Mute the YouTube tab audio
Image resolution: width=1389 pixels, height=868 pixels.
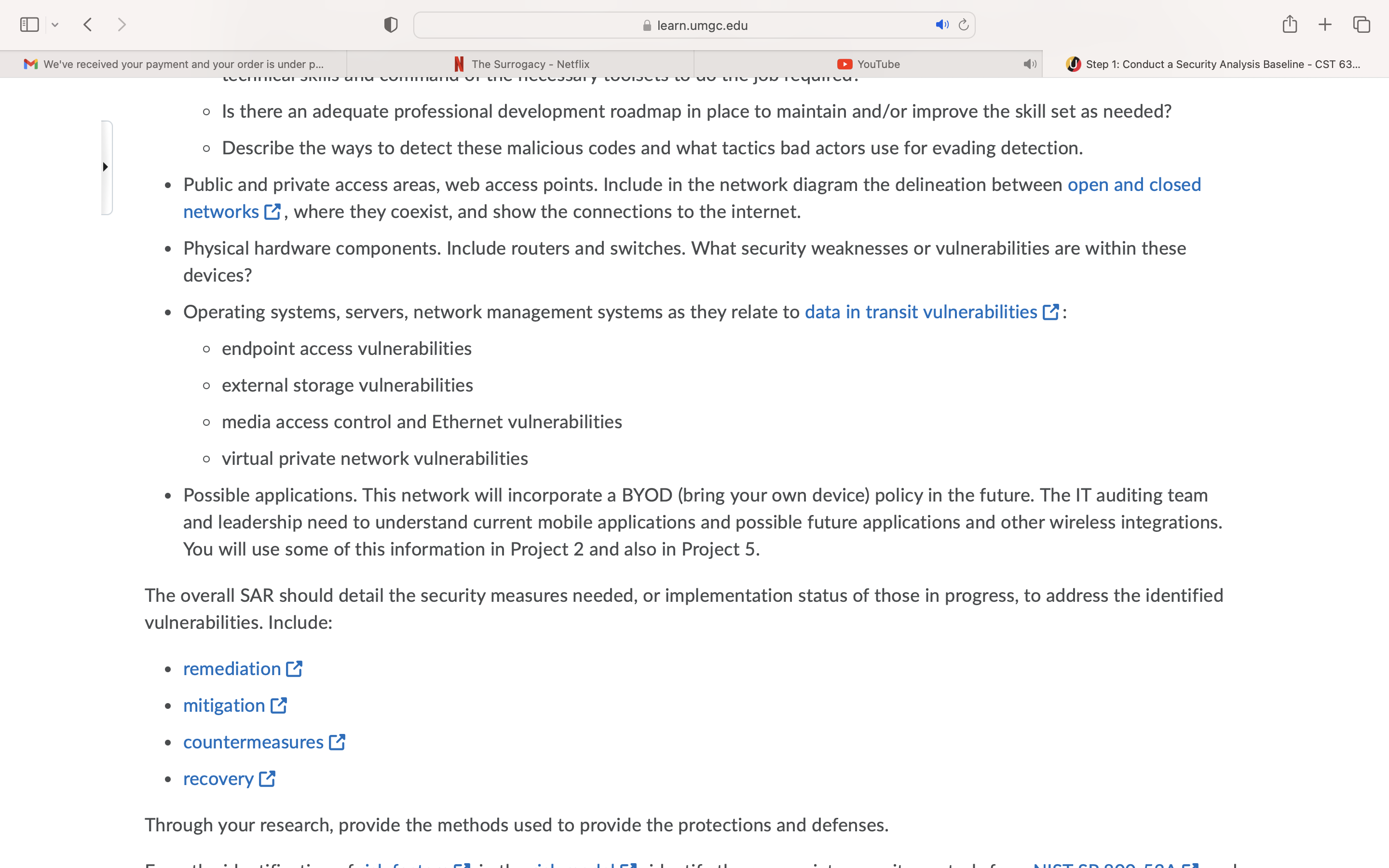point(1030,64)
